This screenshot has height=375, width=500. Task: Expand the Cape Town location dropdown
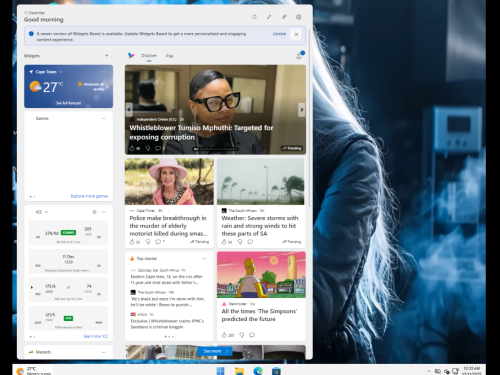click(60, 72)
